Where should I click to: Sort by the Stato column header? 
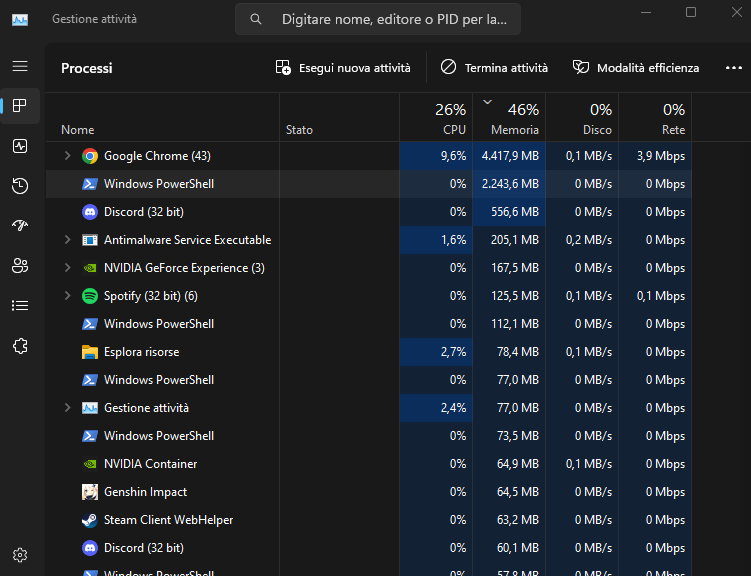pos(340,118)
